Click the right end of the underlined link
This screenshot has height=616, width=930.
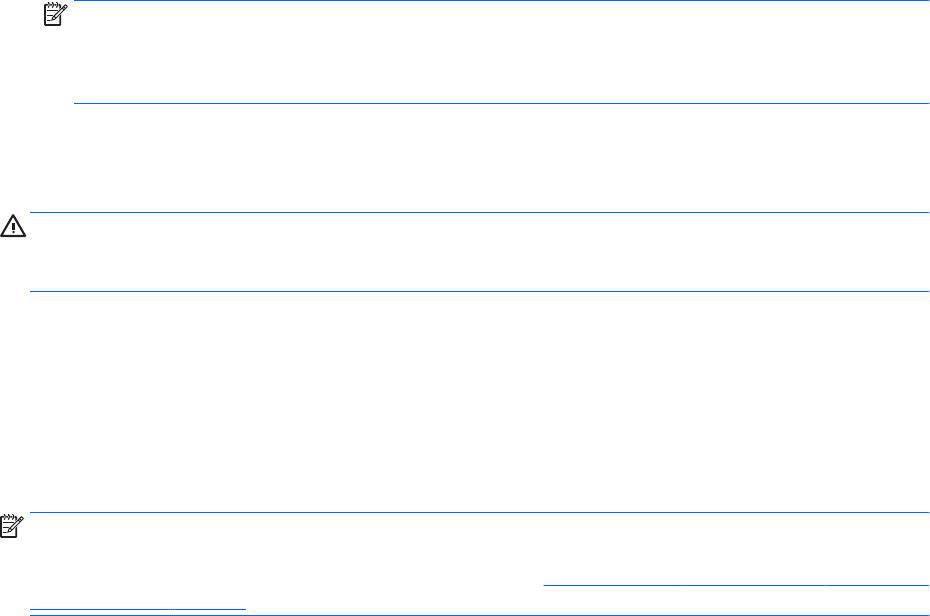click(925, 585)
